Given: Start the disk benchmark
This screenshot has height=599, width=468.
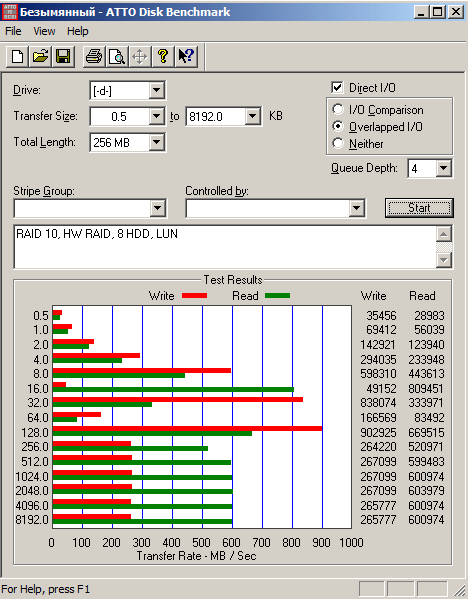Looking at the screenshot, I should click(419, 207).
